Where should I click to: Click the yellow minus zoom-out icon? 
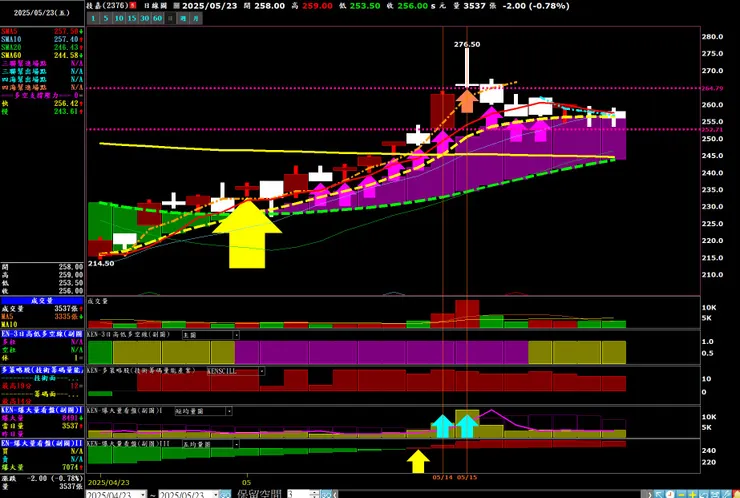tap(681, 494)
